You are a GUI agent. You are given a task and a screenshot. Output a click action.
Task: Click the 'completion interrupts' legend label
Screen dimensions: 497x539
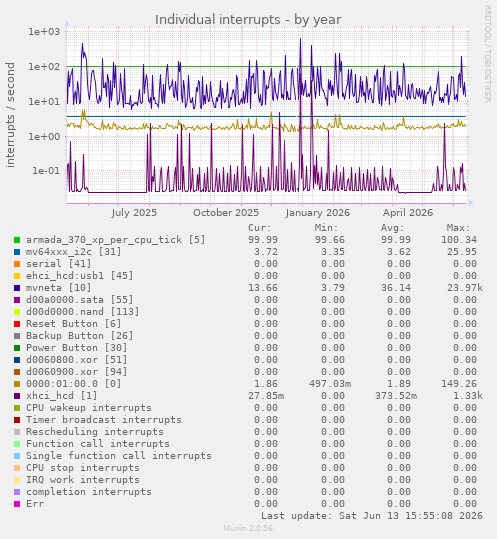[89, 492]
